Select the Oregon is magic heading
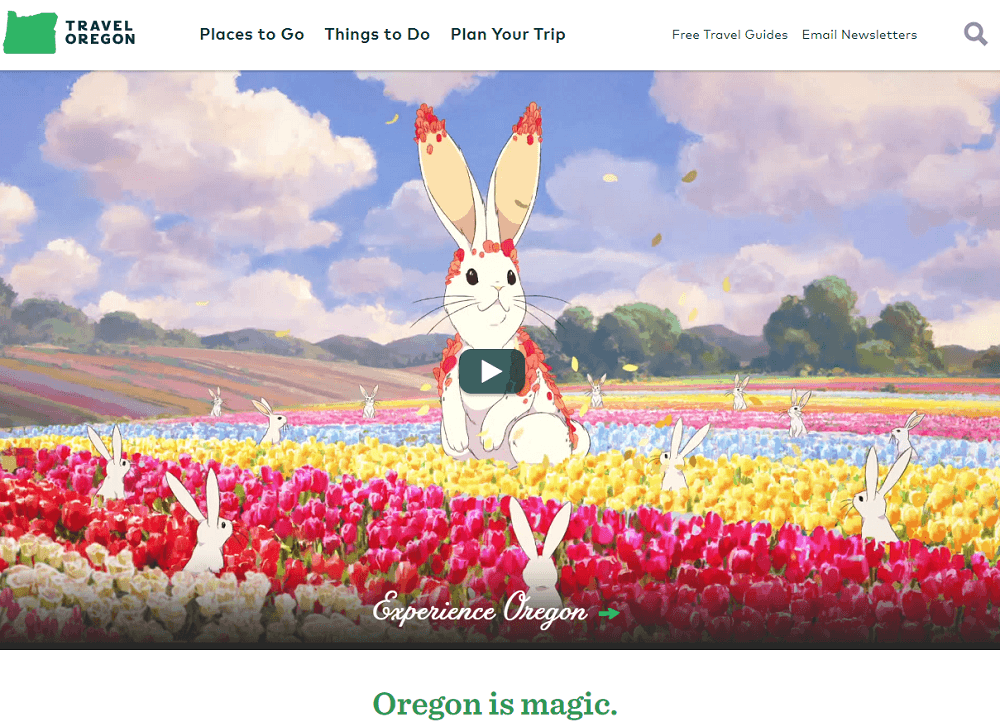 tap(495, 704)
